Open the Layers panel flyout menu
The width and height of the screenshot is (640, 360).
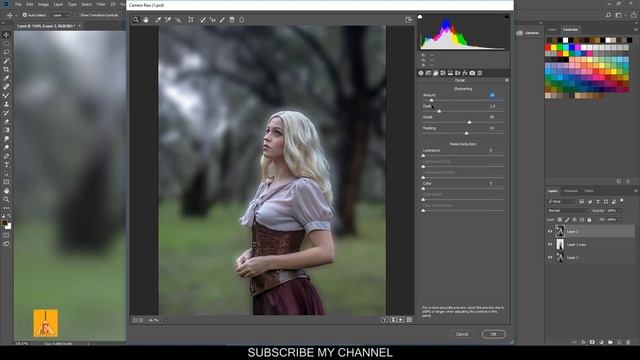(x=636, y=191)
